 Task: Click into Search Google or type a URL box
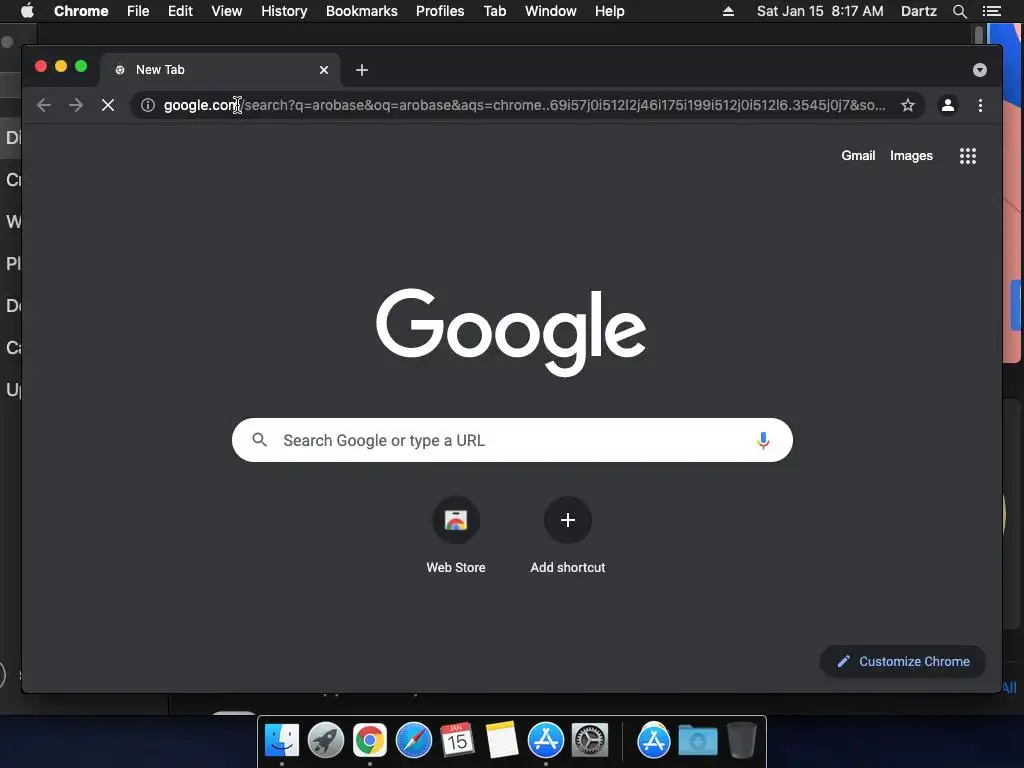click(x=512, y=440)
